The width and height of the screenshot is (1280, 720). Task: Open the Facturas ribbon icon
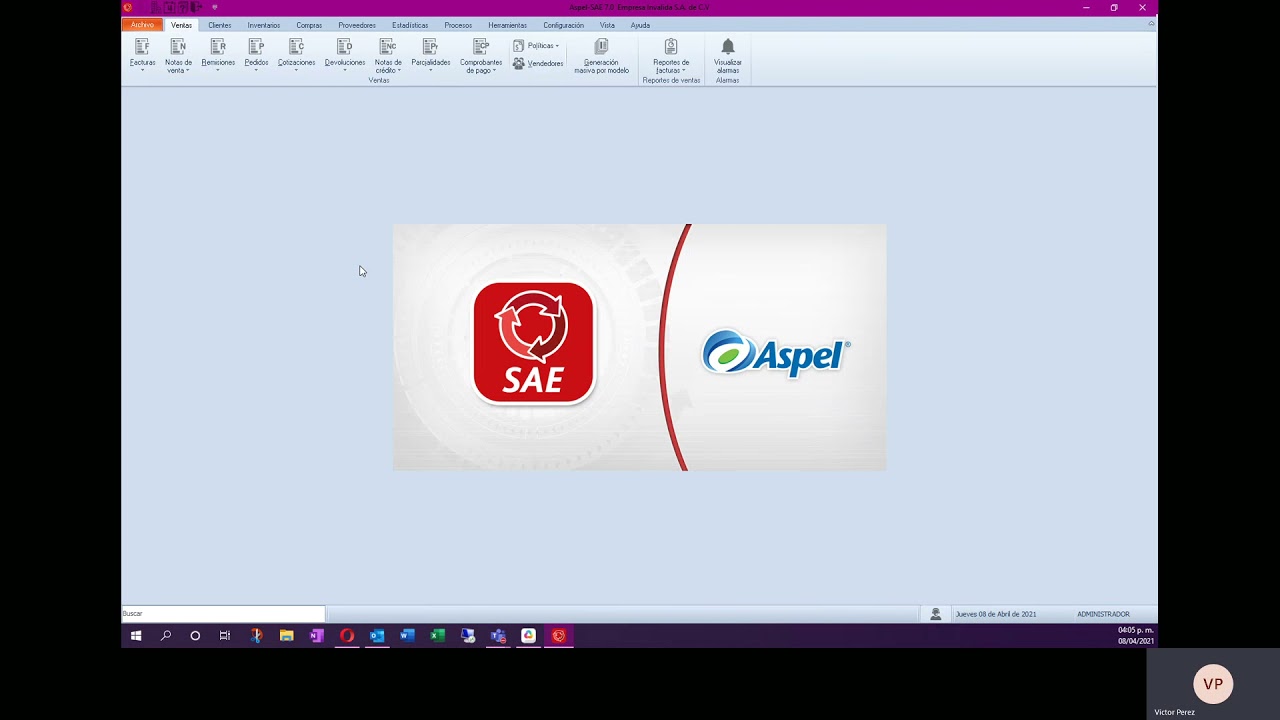pyautogui.click(x=142, y=46)
